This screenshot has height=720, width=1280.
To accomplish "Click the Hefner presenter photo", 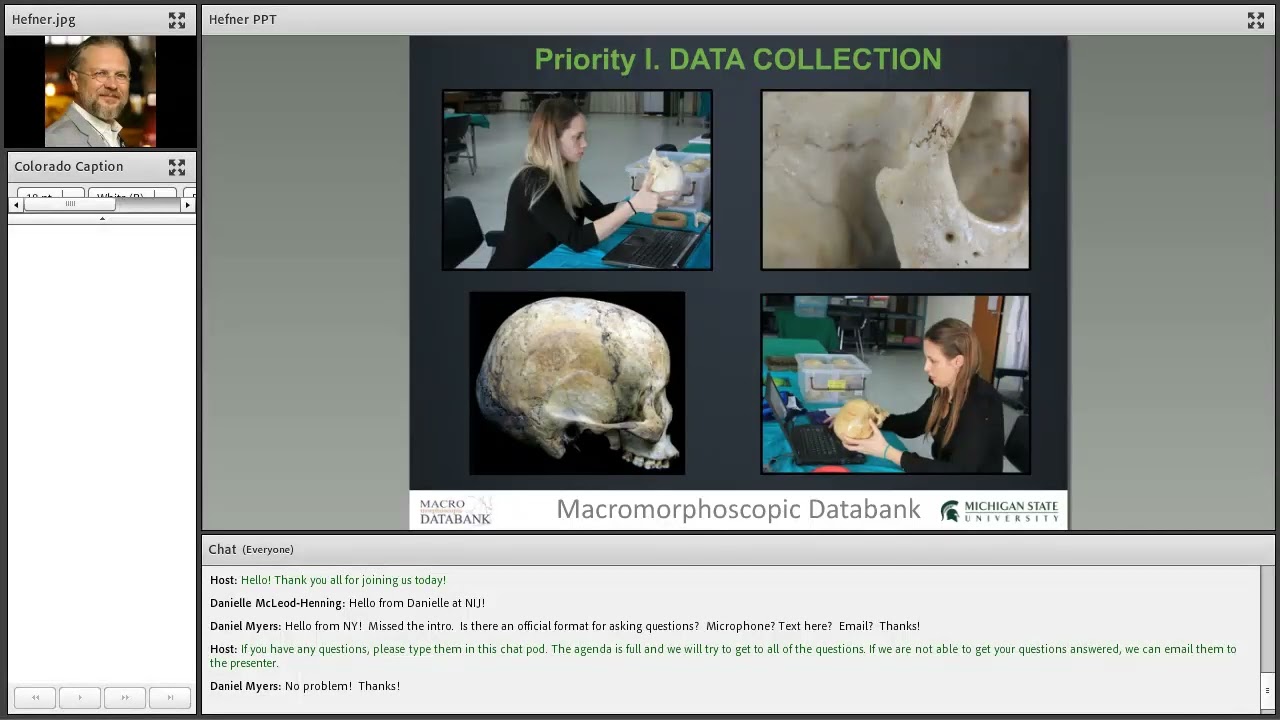I will tap(100, 92).
